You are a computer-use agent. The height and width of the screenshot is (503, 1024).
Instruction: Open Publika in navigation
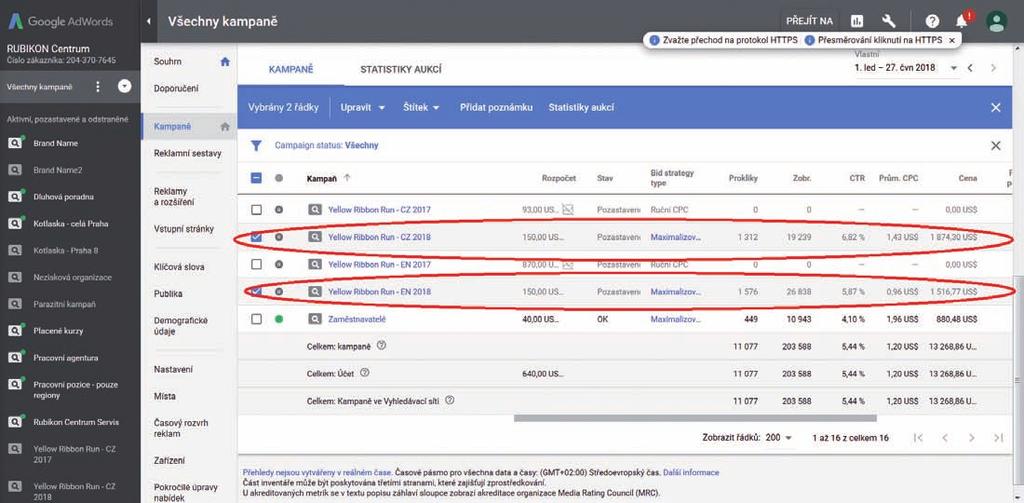click(168, 294)
